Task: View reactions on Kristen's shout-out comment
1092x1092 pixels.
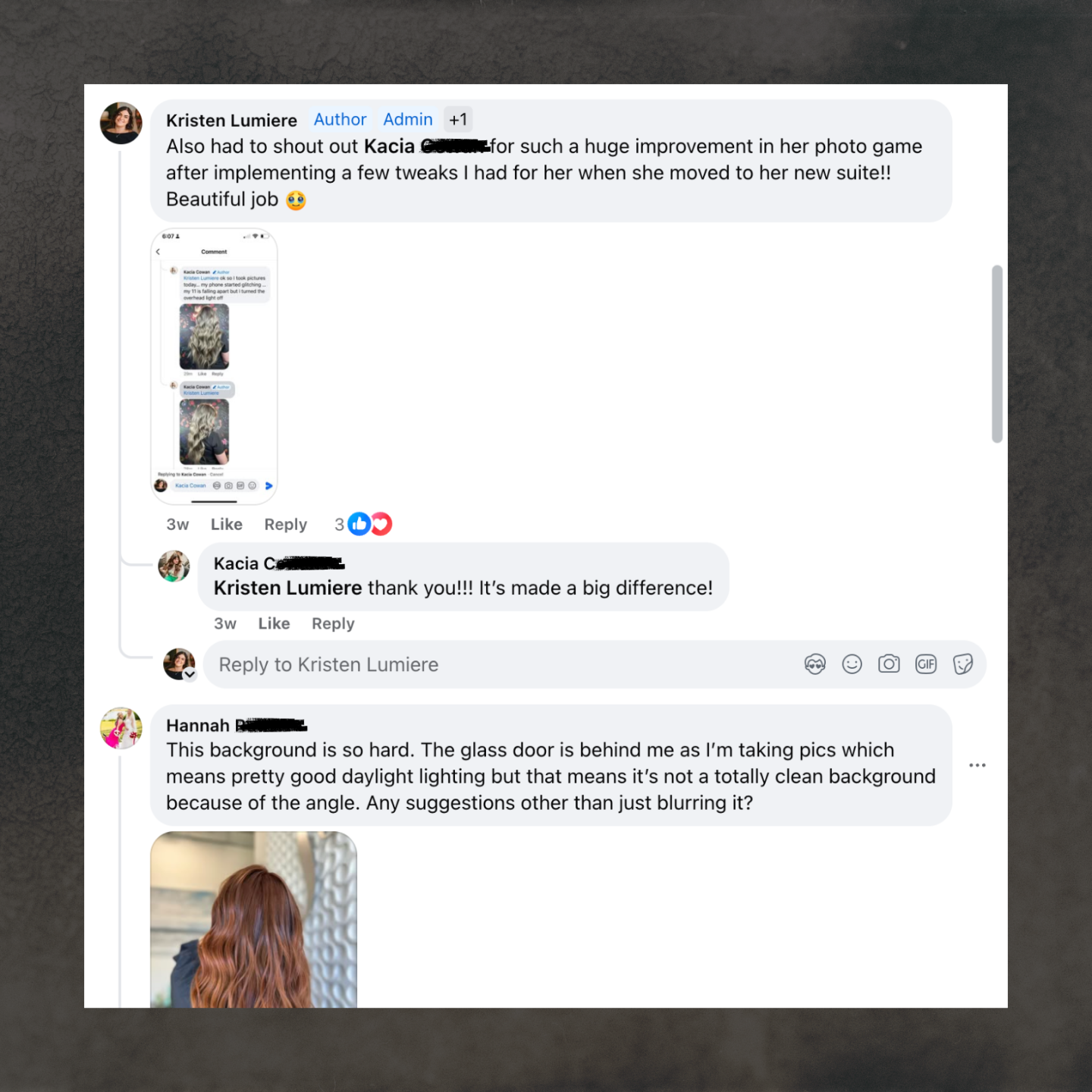Action: click(364, 524)
